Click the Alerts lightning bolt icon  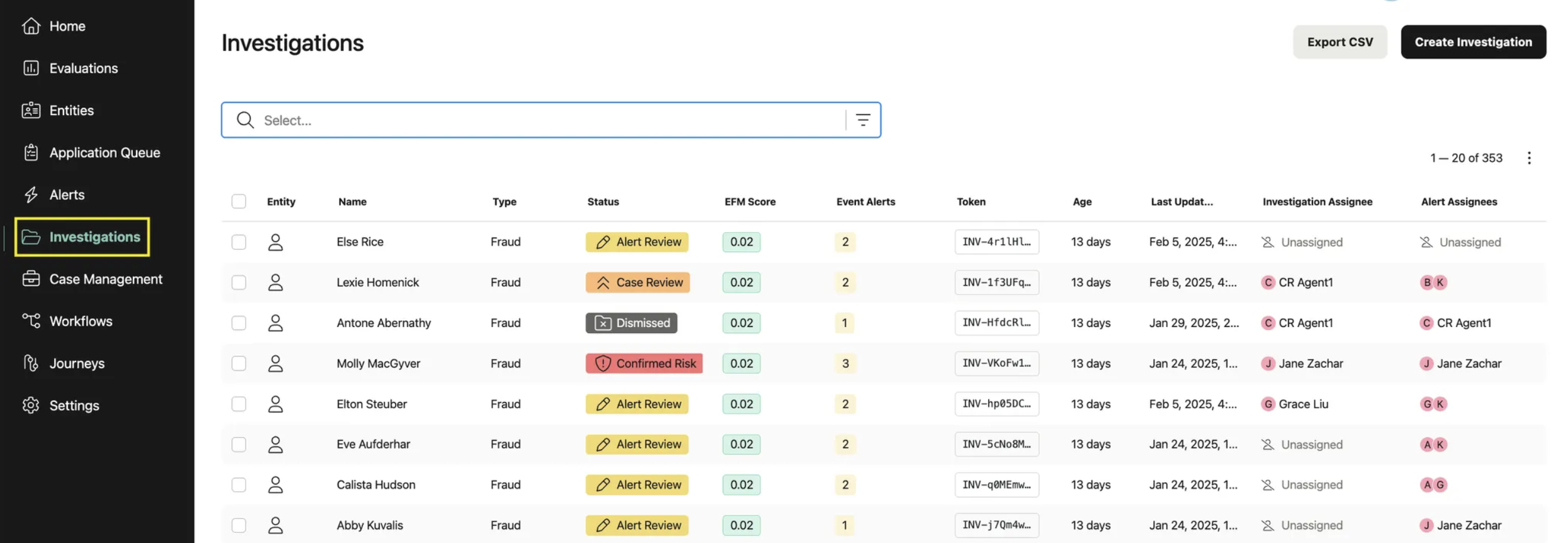31,195
